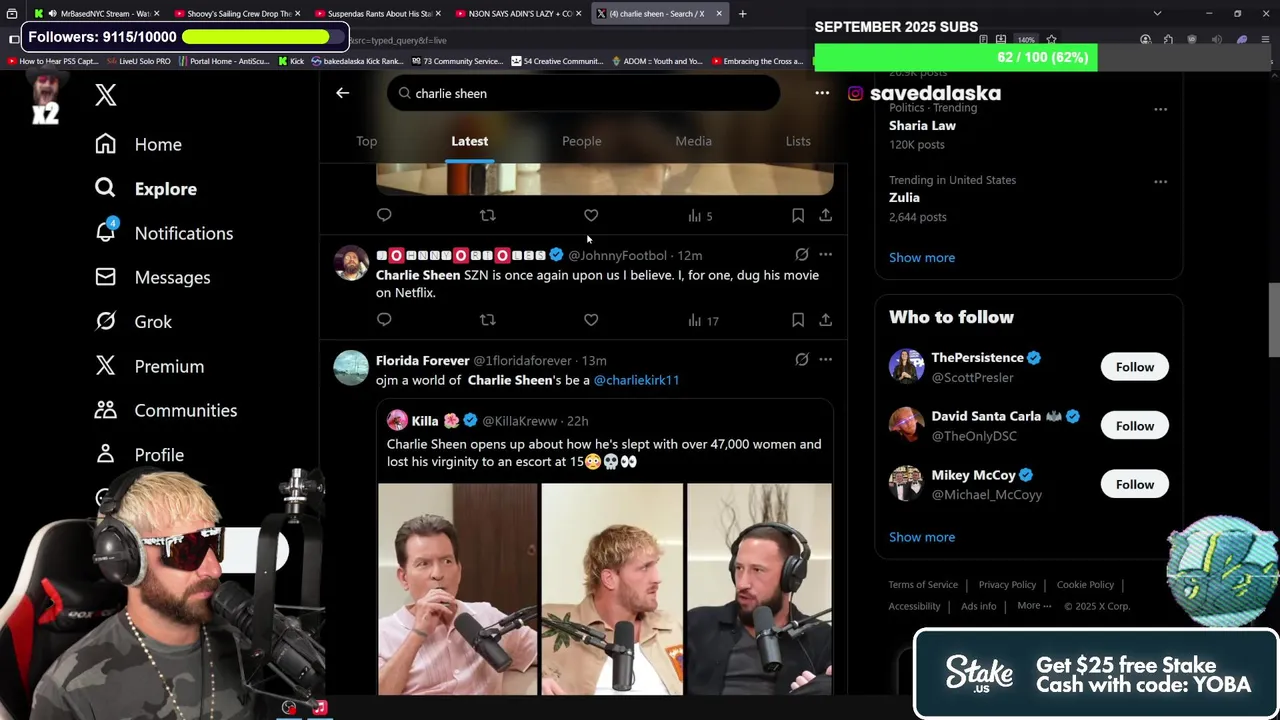Open the quoted post podcast image

(604, 589)
